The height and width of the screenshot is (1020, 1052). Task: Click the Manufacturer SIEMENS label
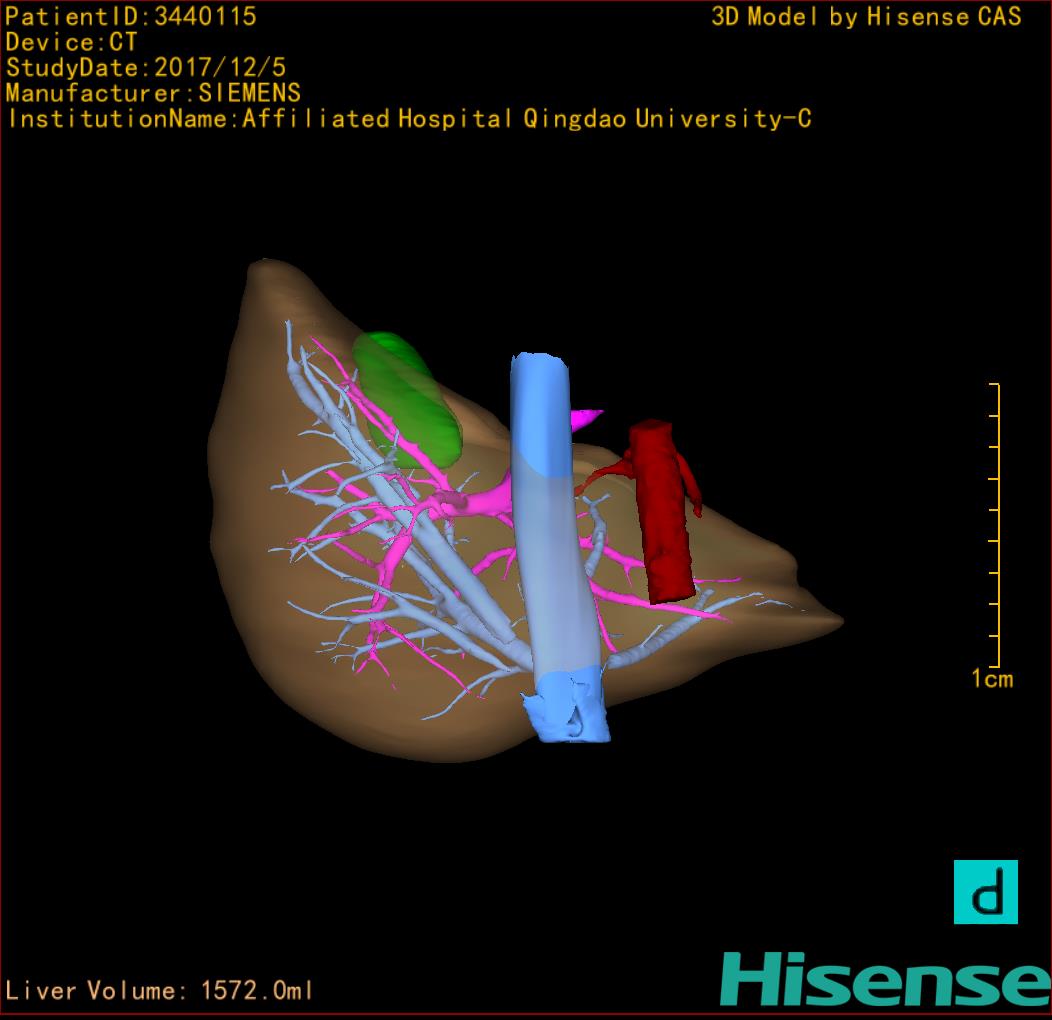pos(153,93)
